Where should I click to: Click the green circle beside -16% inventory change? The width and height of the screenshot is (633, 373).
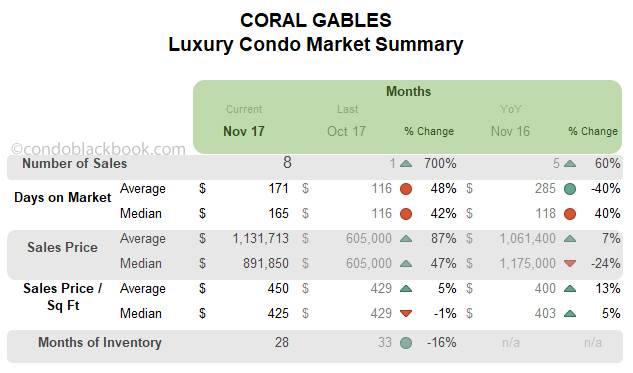[406, 343]
